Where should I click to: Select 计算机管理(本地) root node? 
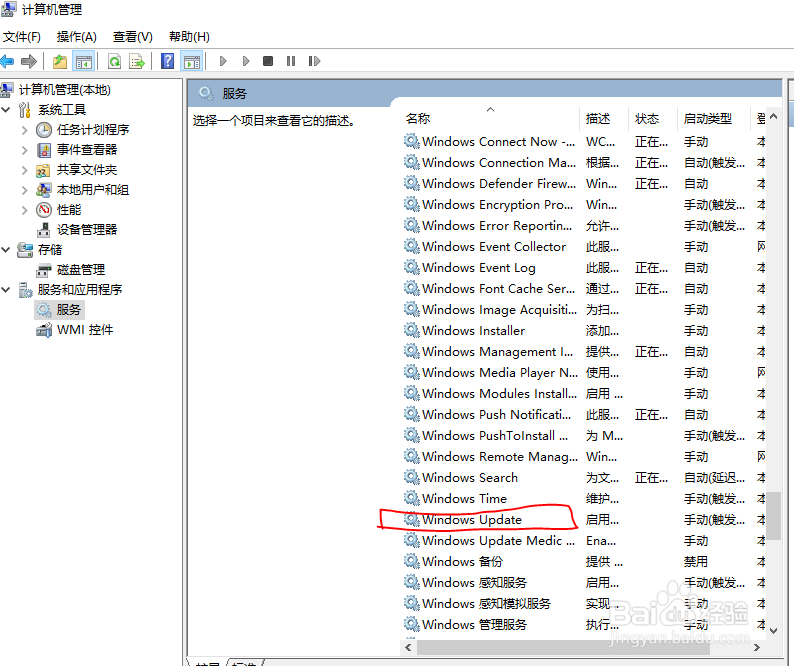(x=65, y=90)
